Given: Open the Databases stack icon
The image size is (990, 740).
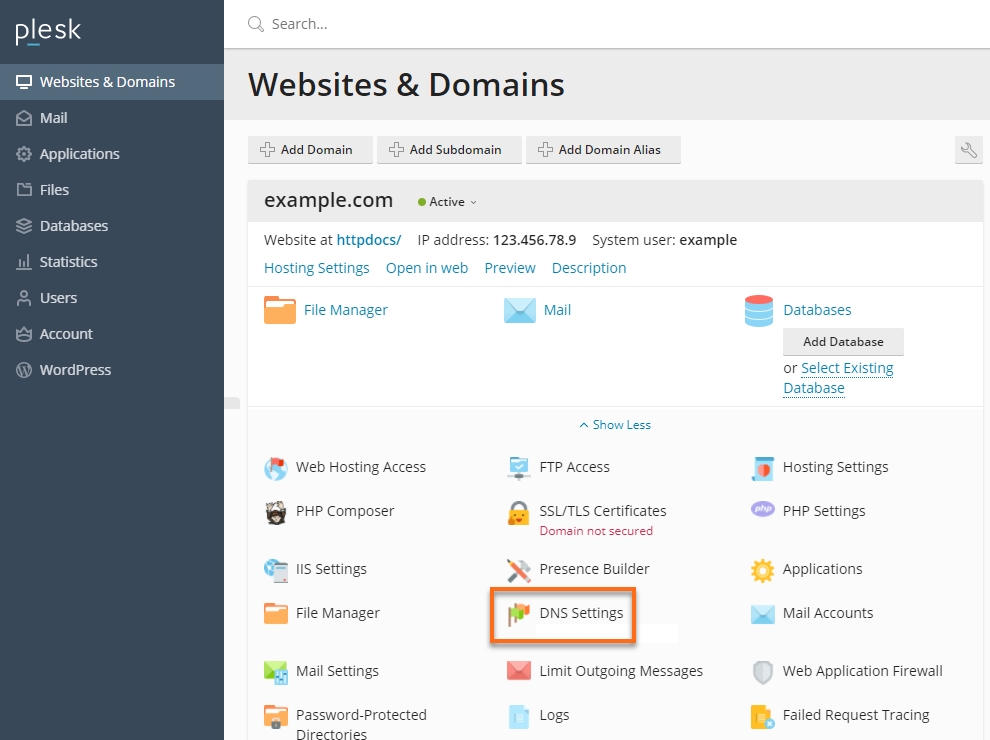Looking at the screenshot, I should pos(759,311).
